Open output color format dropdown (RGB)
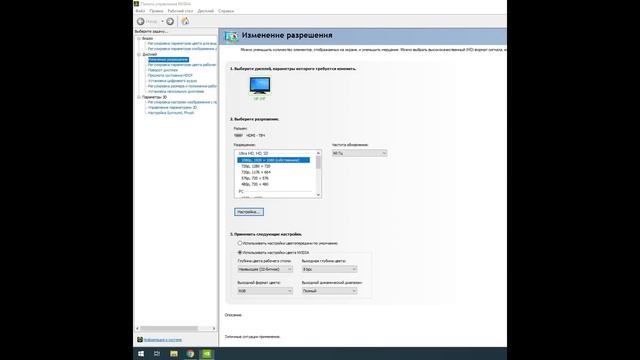The height and width of the screenshot is (360, 640). click(265, 291)
